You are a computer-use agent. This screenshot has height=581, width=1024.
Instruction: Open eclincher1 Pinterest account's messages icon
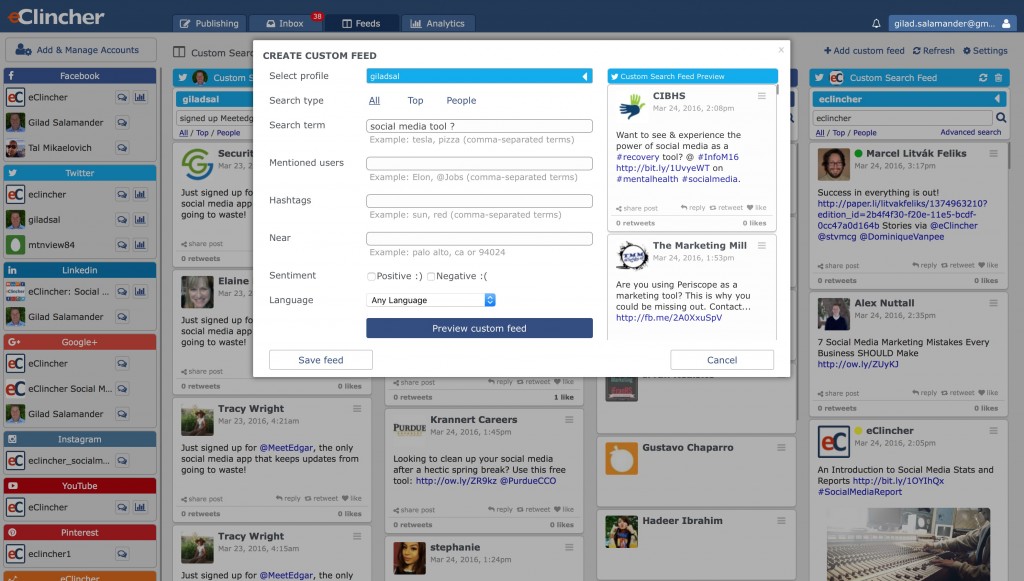(122, 554)
